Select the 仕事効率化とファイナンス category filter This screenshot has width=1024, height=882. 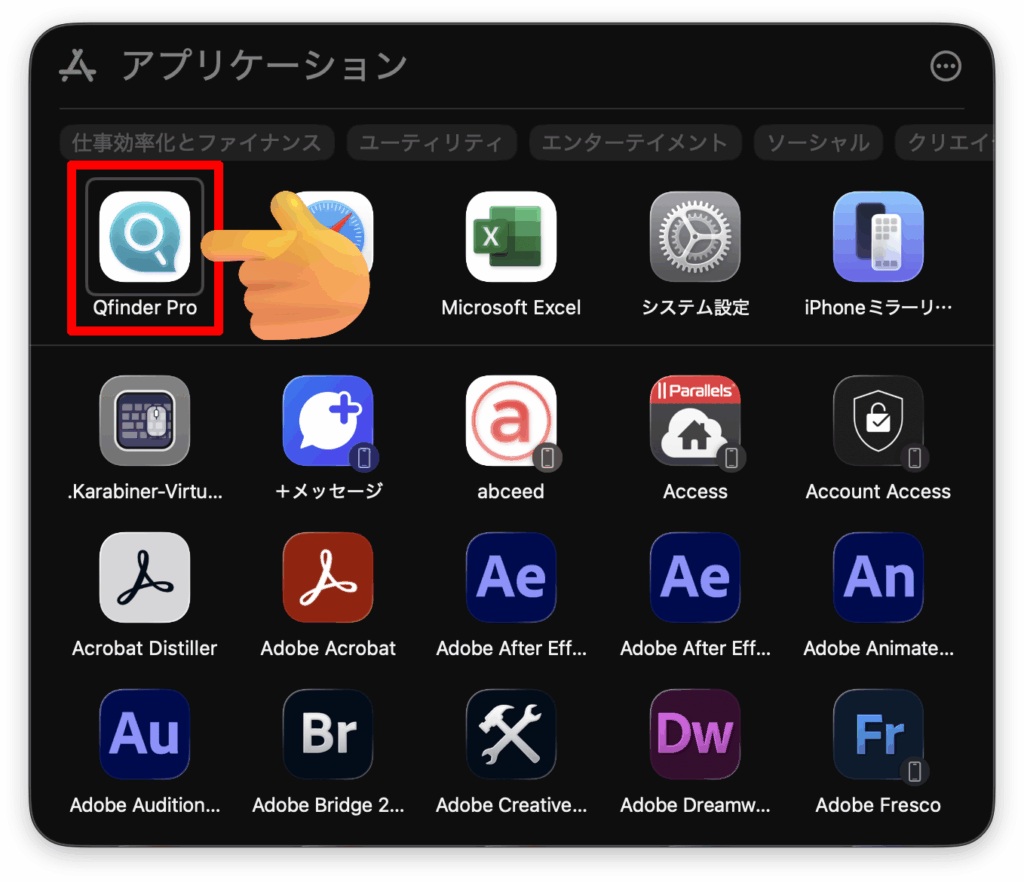click(x=196, y=143)
